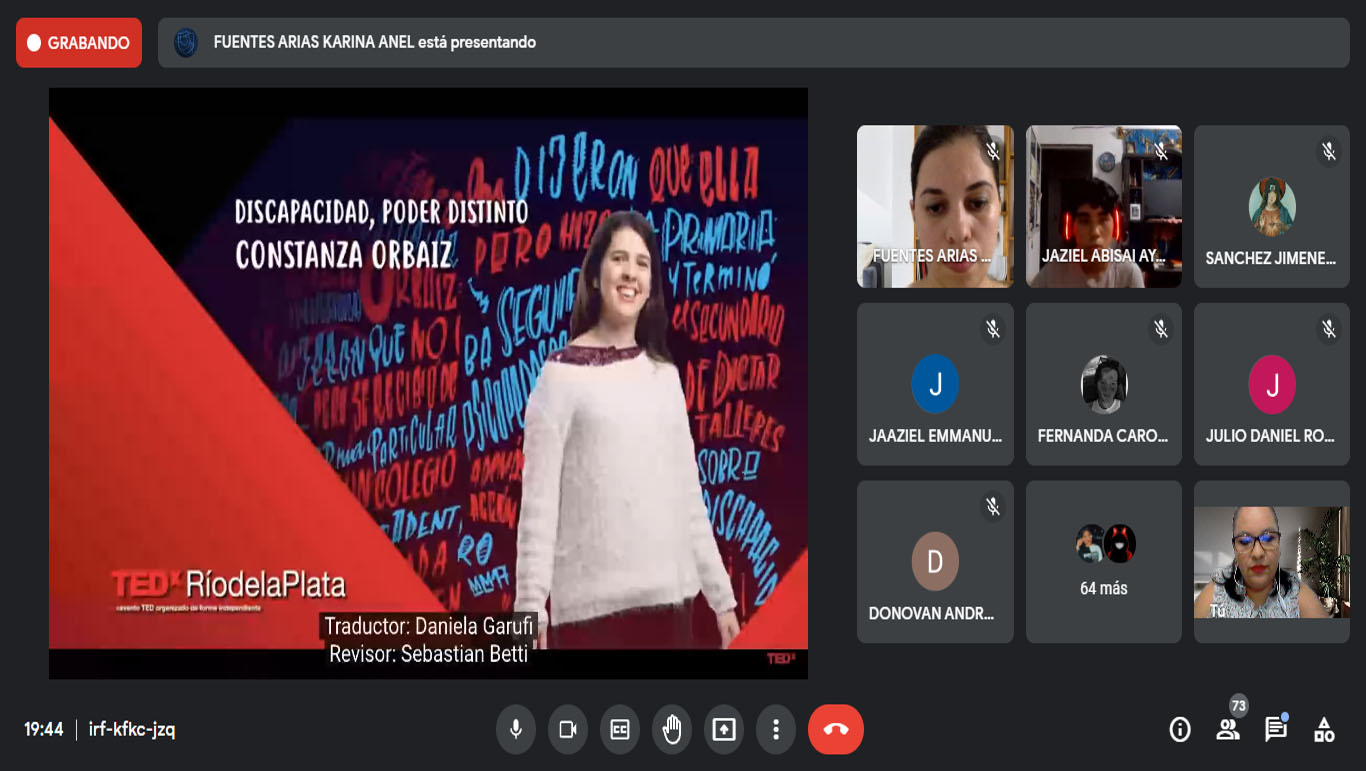
Task: Click the red GRABANDO recording indicator
Action: point(79,43)
